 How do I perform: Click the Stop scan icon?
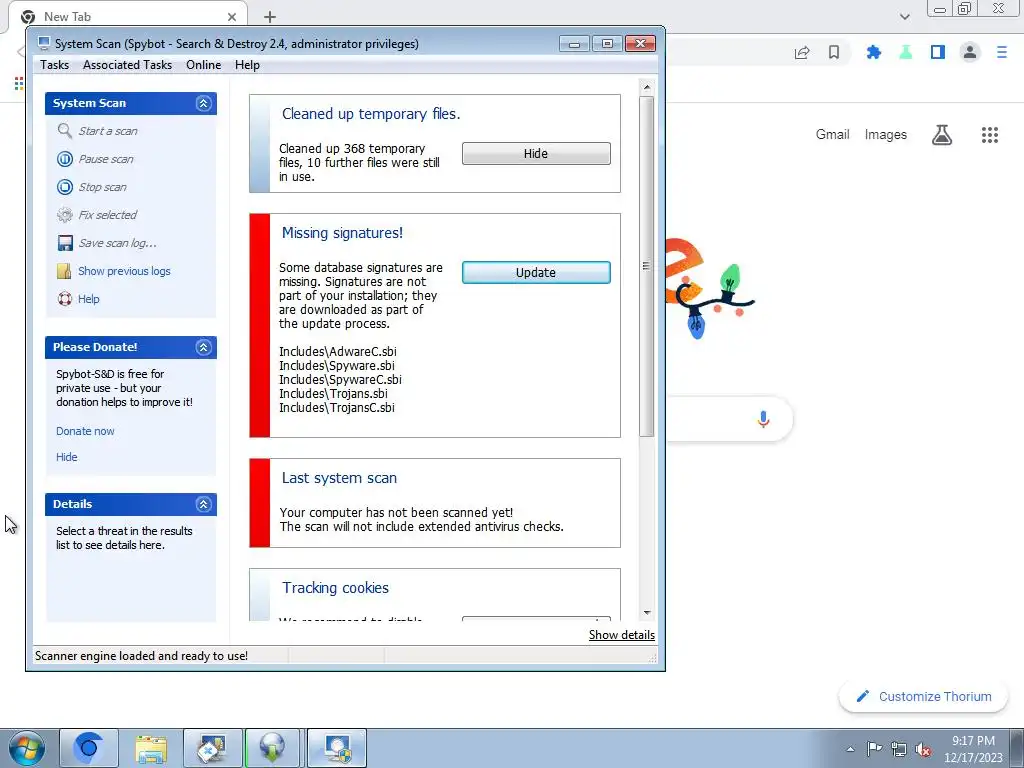coord(65,187)
